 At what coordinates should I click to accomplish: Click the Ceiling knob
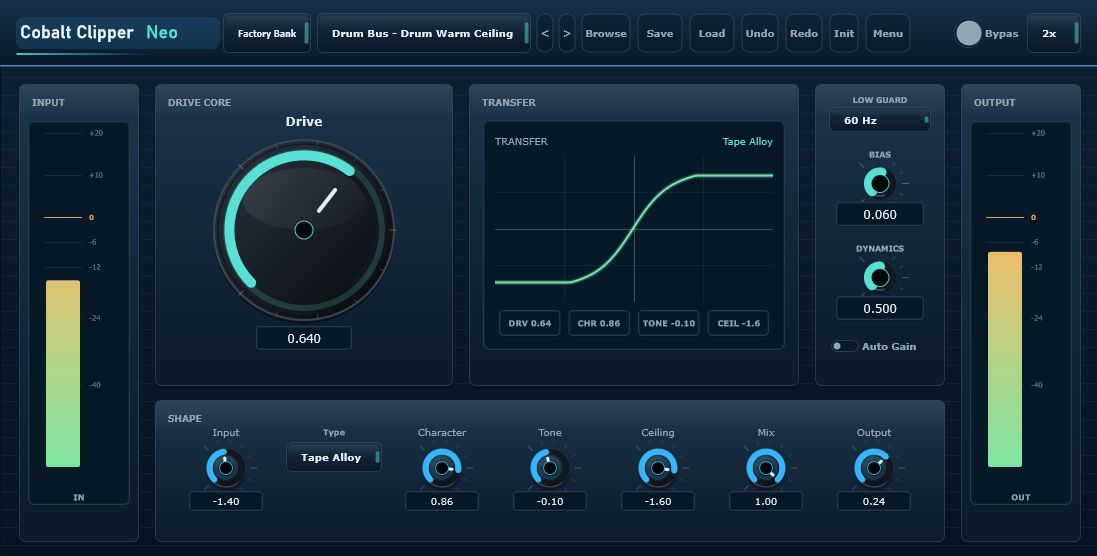[658, 468]
